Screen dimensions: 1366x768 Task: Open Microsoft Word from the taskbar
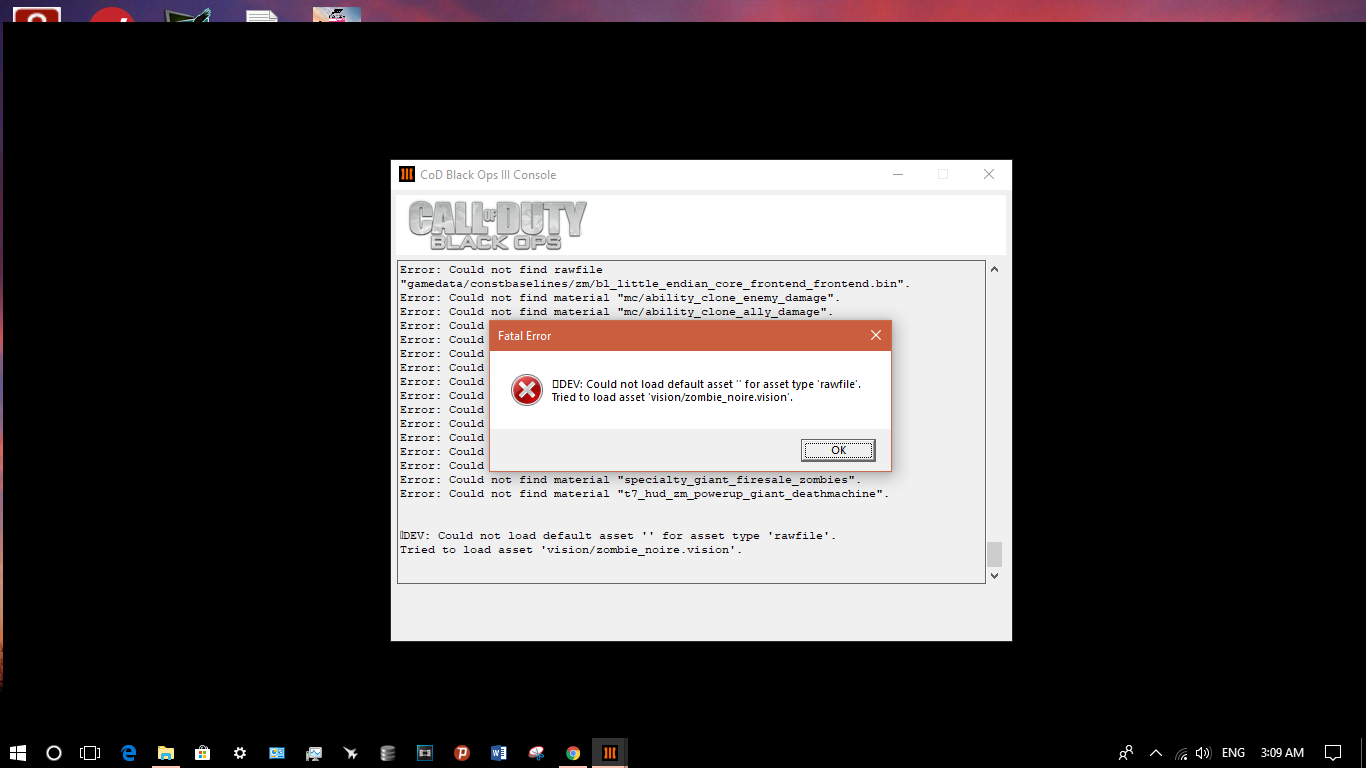(499, 753)
